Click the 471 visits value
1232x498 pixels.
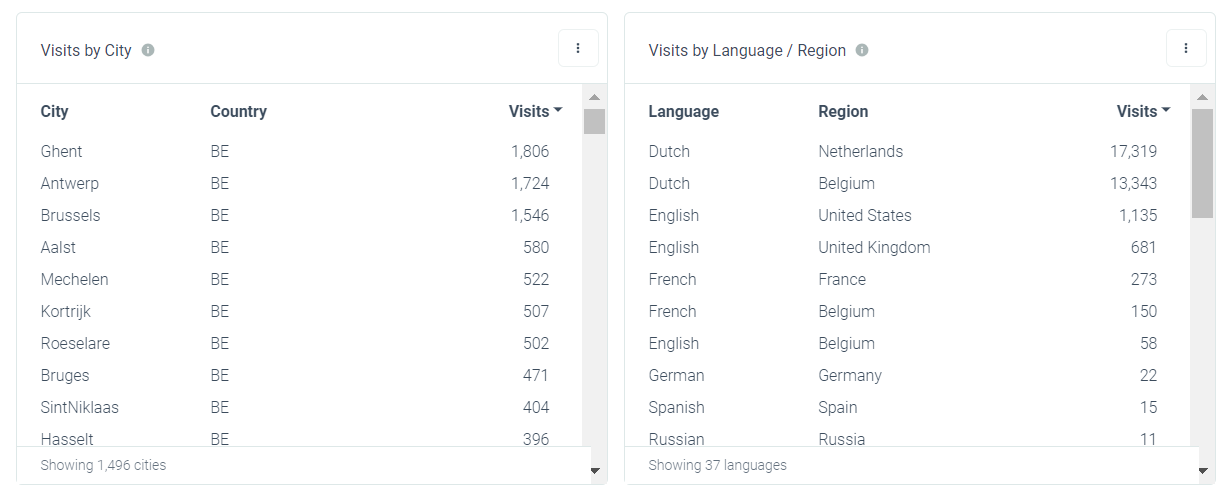click(536, 375)
